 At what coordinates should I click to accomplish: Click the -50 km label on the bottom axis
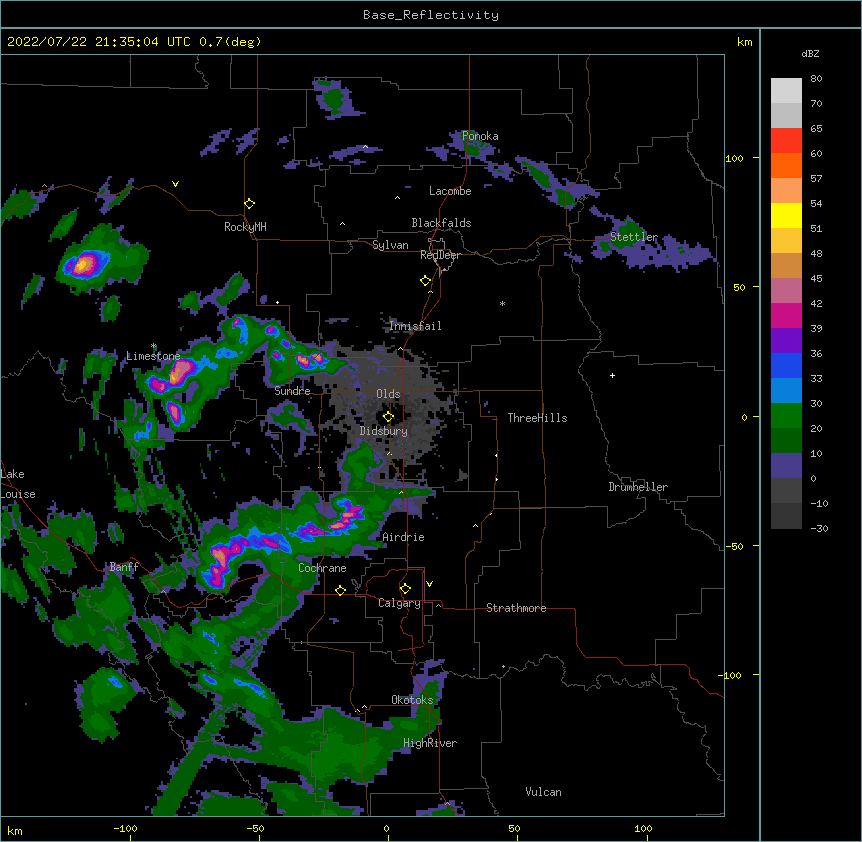point(255,828)
